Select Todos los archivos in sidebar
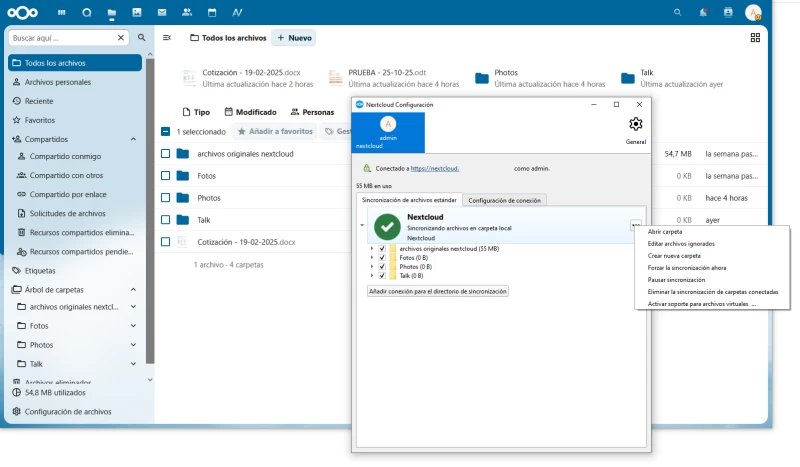This screenshot has height=467, width=800. click(x=75, y=63)
